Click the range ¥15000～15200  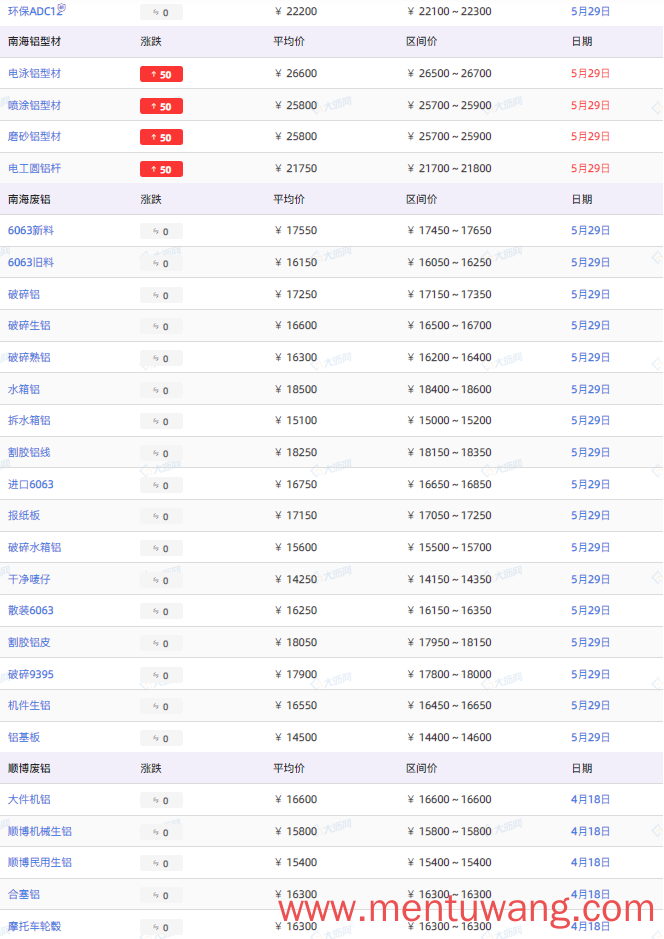point(449,420)
